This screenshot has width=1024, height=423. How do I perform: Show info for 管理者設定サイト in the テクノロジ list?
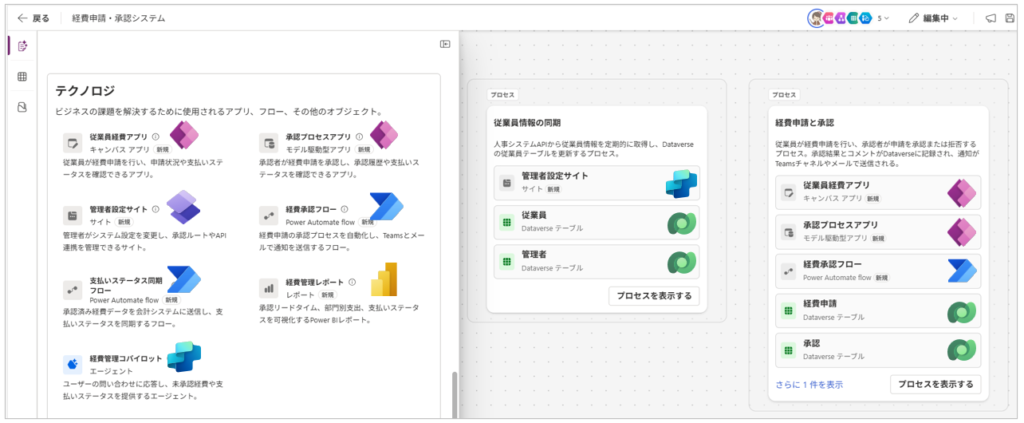pyautogui.click(x=155, y=210)
